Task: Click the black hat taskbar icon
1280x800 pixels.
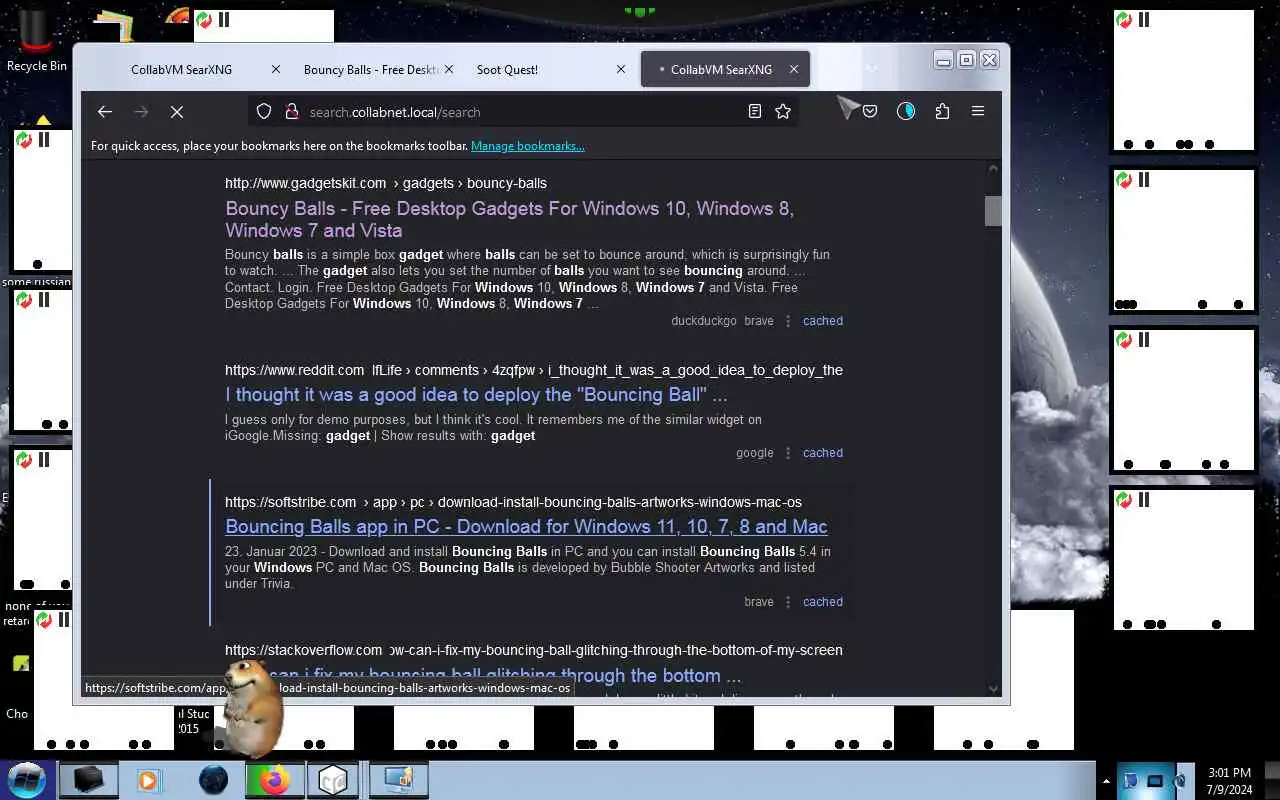Action: 88,780
